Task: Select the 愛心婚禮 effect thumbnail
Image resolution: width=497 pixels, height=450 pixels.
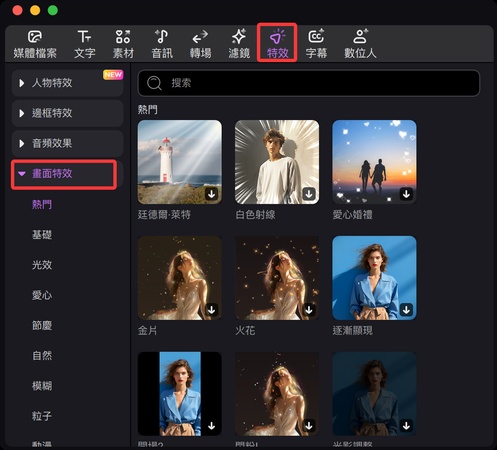Action: pos(374,162)
